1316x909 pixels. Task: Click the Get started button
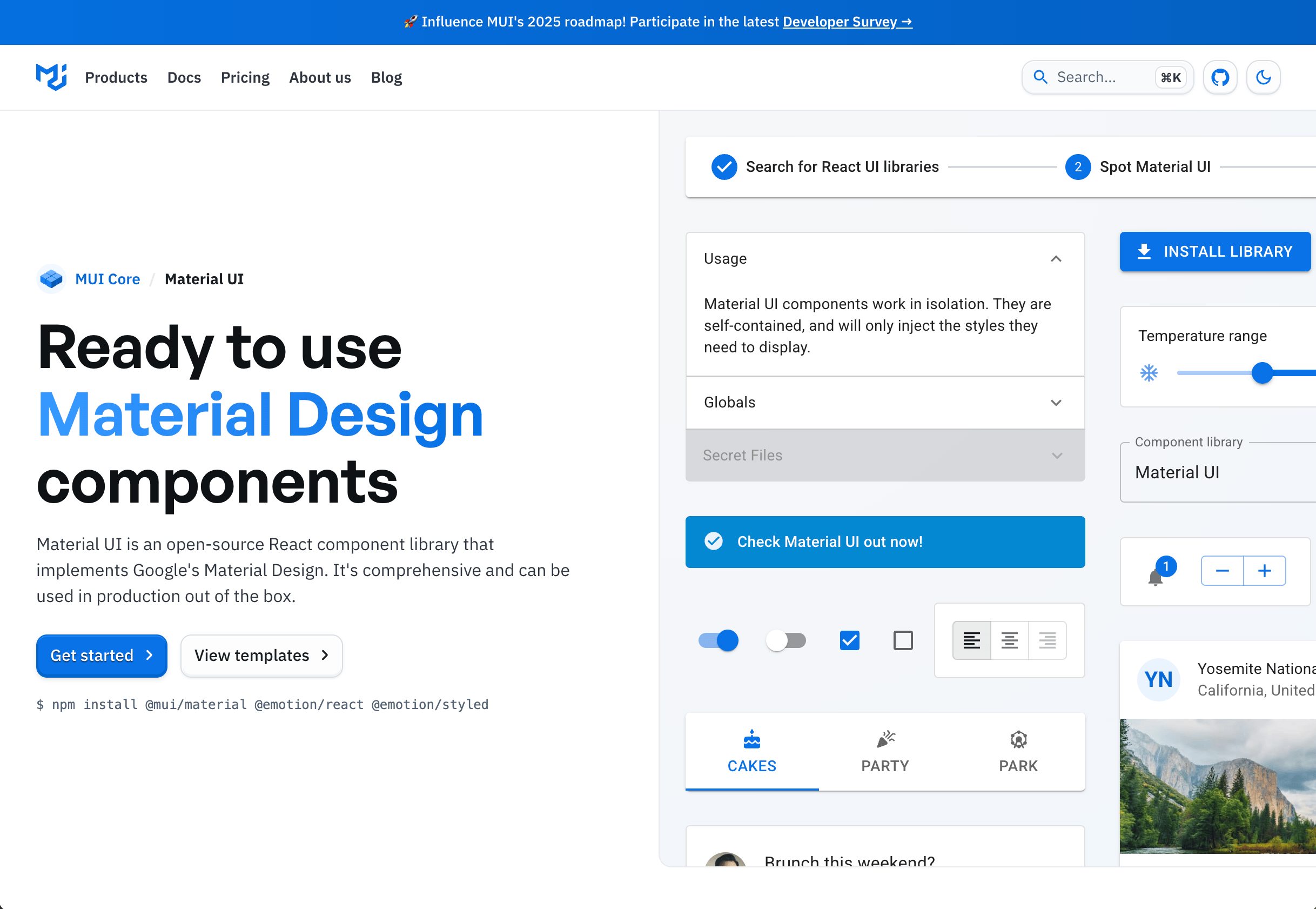(x=102, y=656)
